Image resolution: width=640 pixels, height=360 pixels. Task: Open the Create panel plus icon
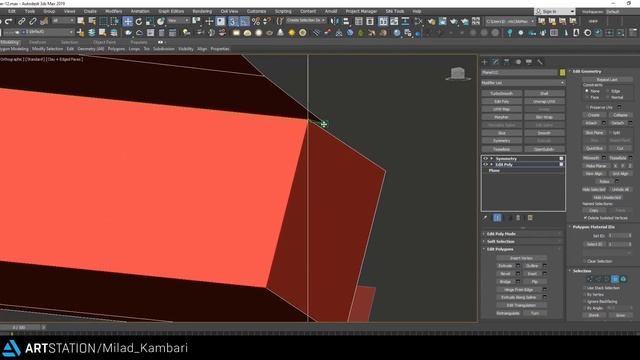click(484, 62)
